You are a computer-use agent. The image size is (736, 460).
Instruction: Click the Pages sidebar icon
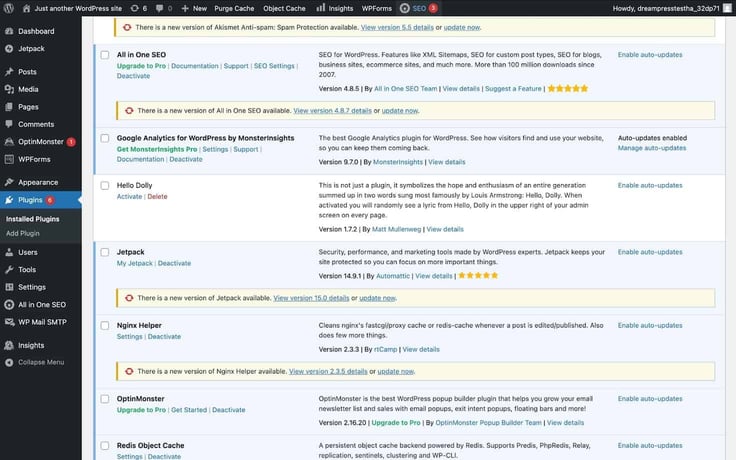click(x=9, y=107)
